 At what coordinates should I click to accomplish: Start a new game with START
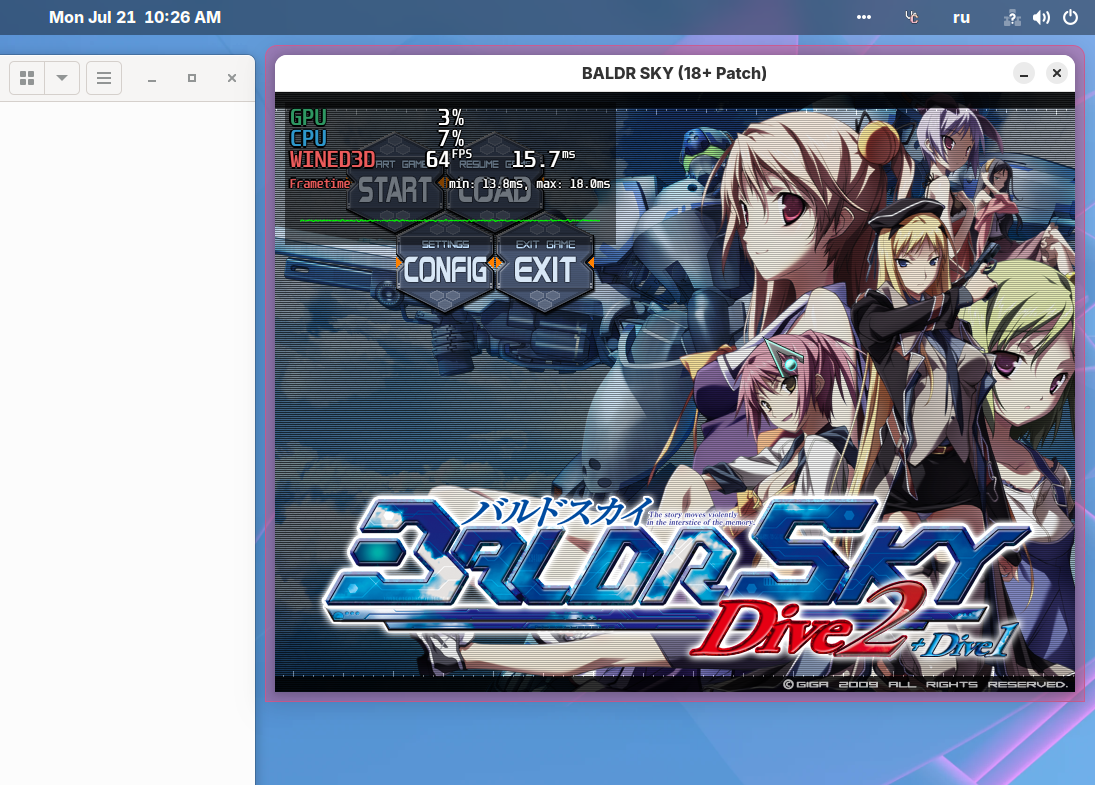(395, 190)
